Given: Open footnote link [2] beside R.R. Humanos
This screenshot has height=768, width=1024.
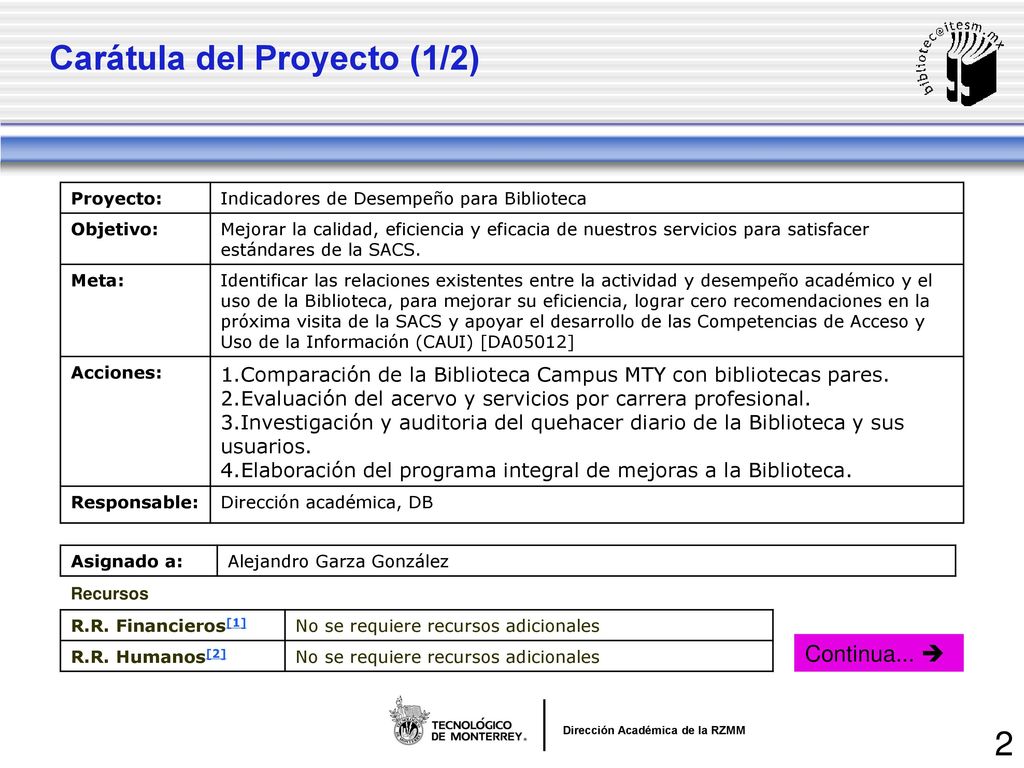Looking at the screenshot, I should [216, 653].
